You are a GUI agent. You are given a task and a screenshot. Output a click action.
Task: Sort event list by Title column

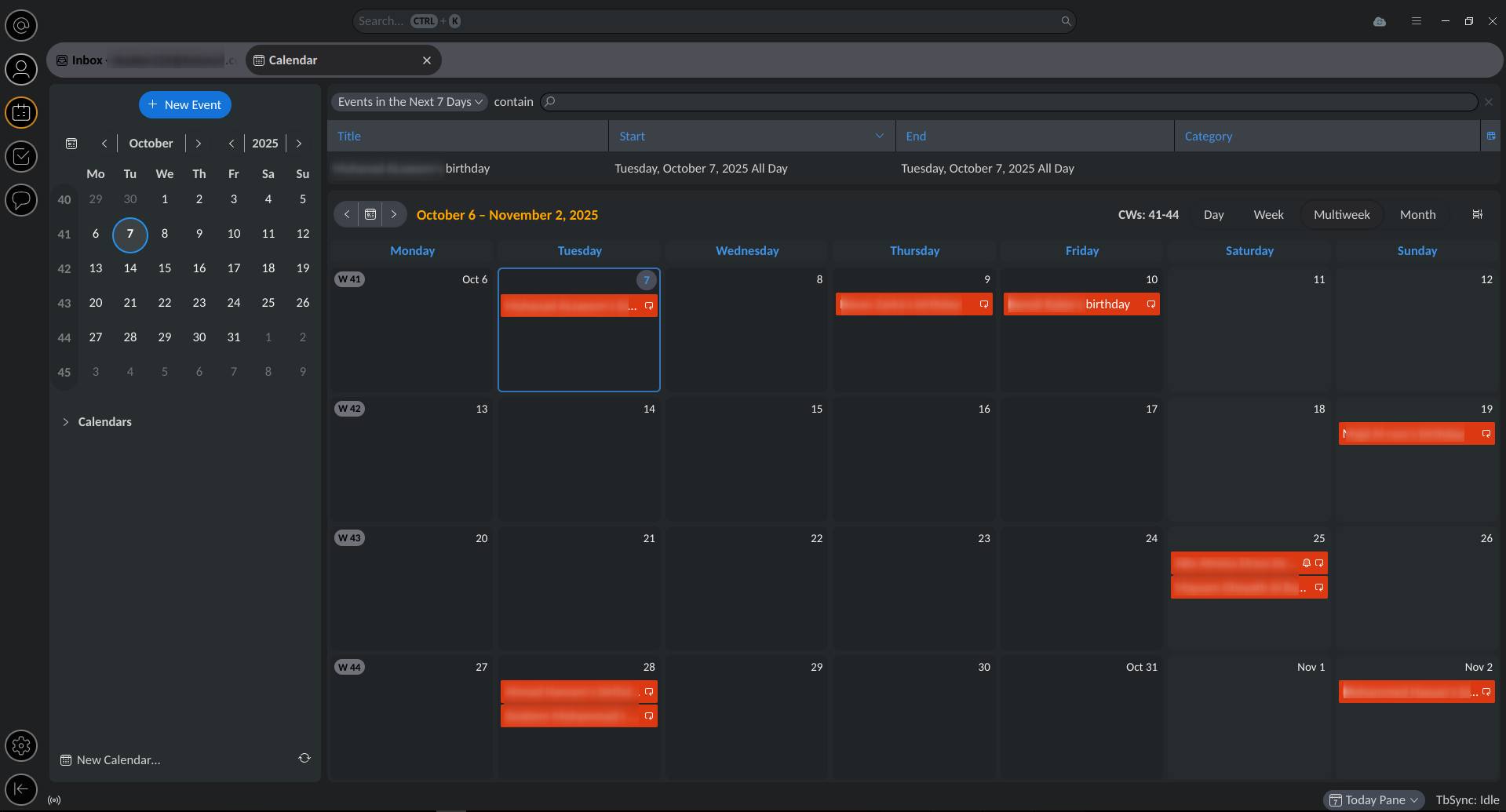tap(468, 136)
